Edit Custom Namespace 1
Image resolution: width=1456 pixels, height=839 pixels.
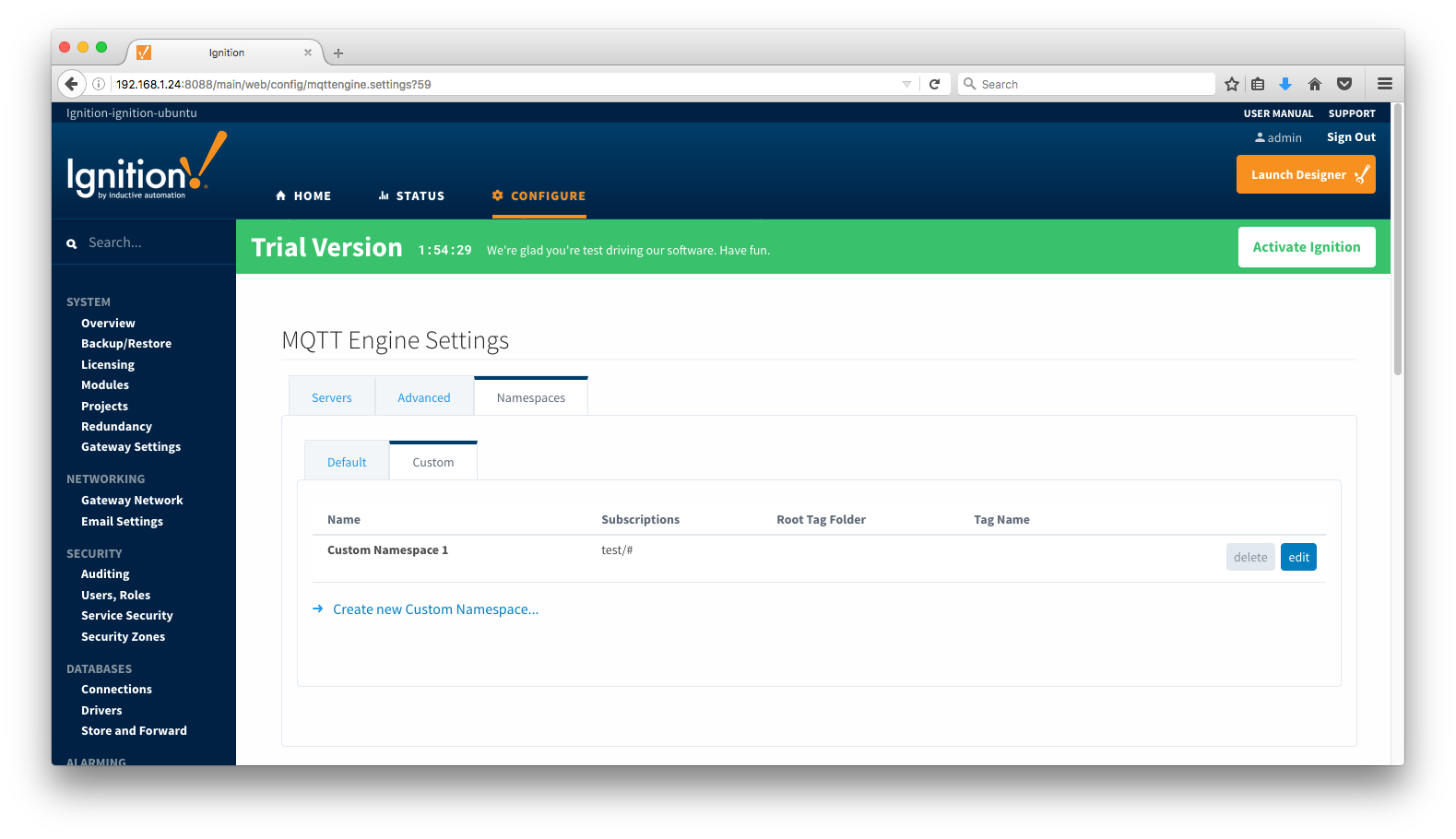1298,557
